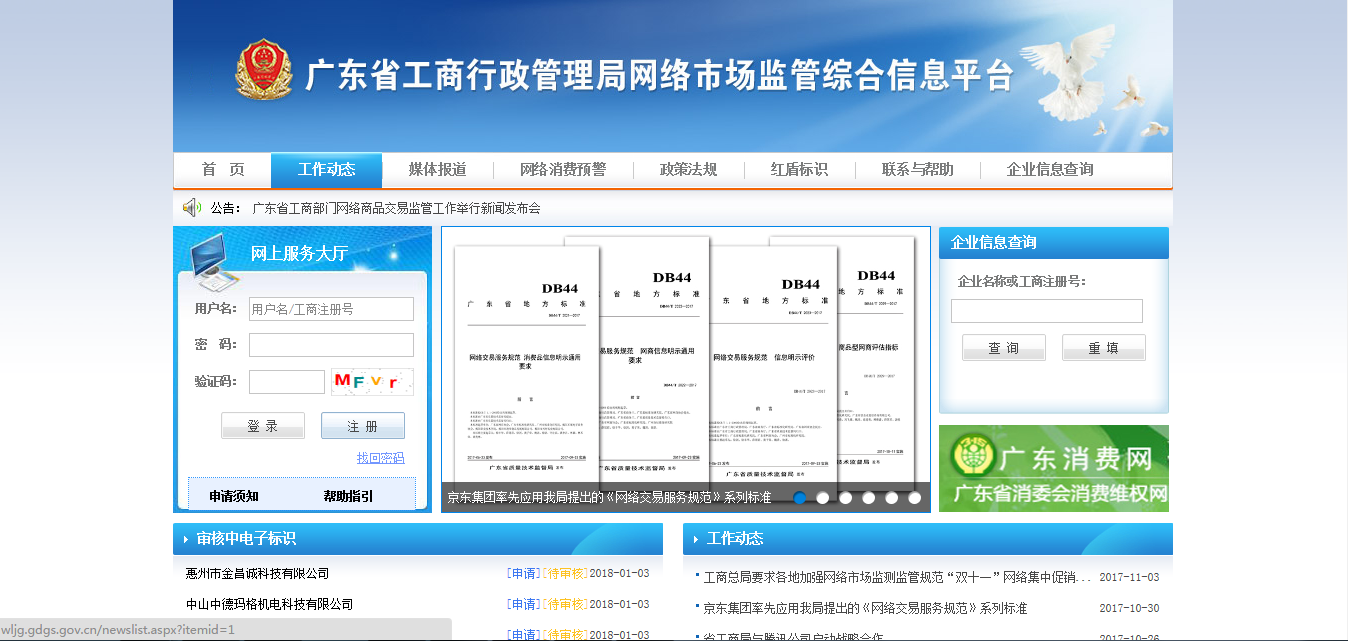Click the national emblem logo in header
The image size is (1348, 641).
tap(265, 69)
